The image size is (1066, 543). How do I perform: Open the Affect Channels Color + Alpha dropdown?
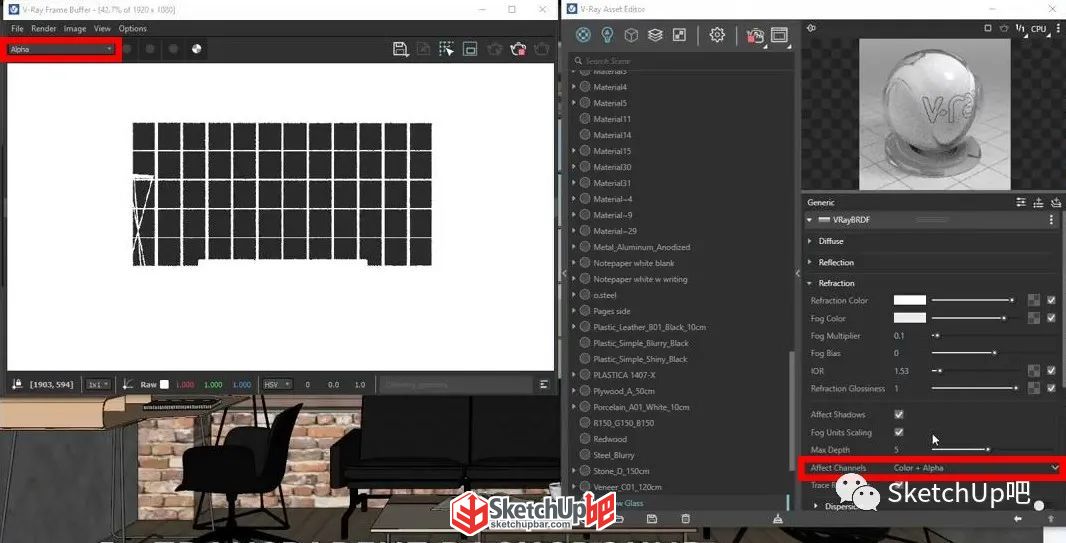(x=976, y=468)
